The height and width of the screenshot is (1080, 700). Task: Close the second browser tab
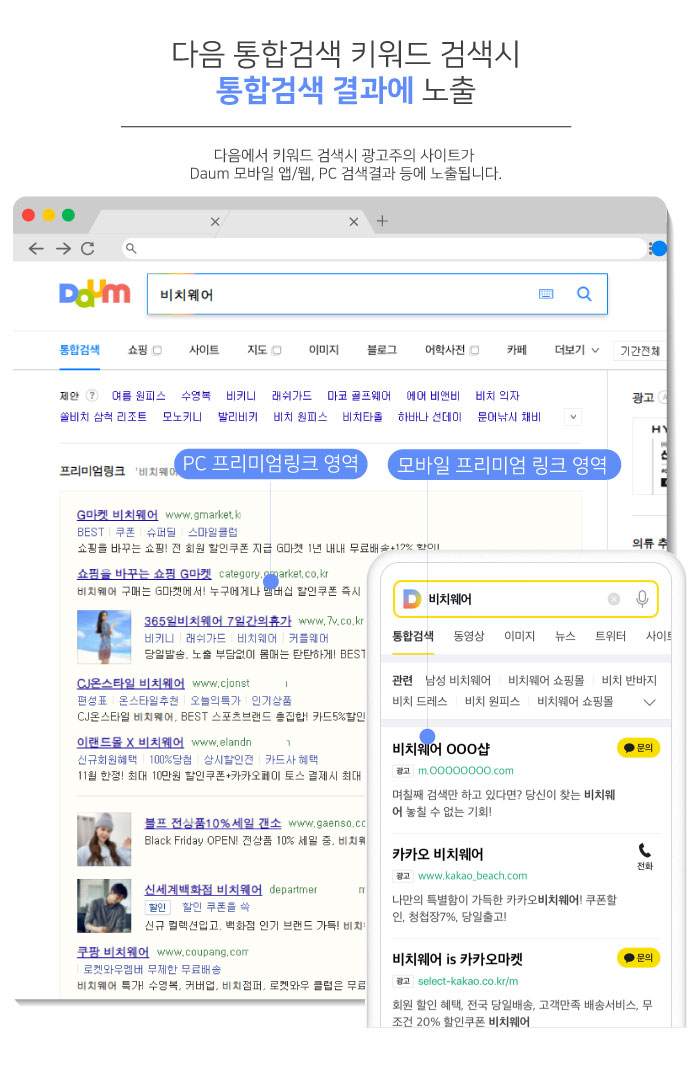[x=353, y=222]
